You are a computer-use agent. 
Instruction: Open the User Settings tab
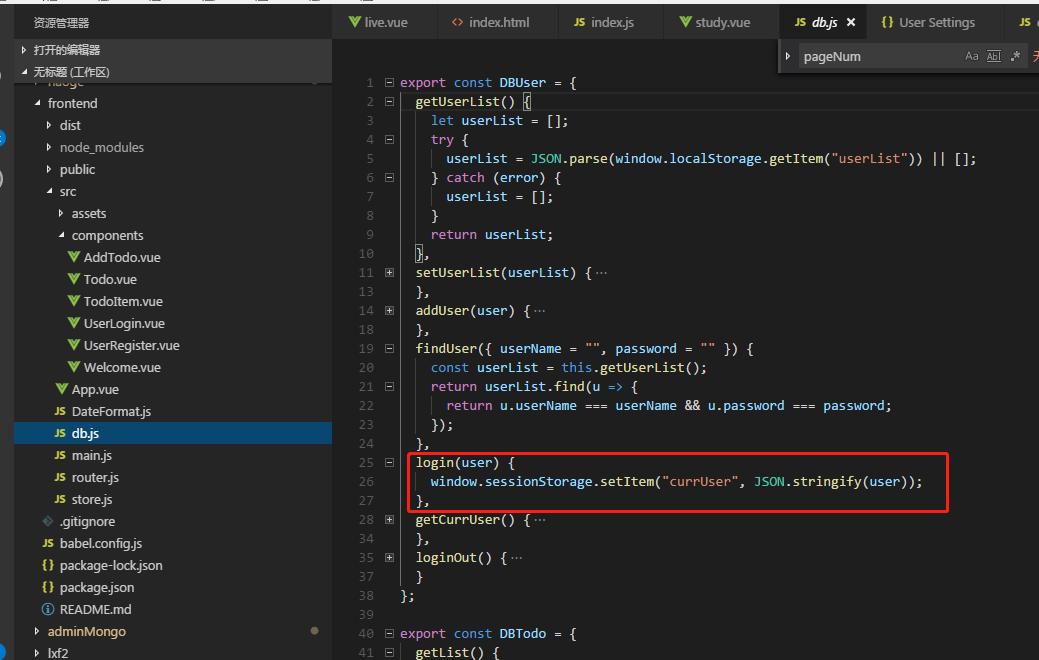927,22
